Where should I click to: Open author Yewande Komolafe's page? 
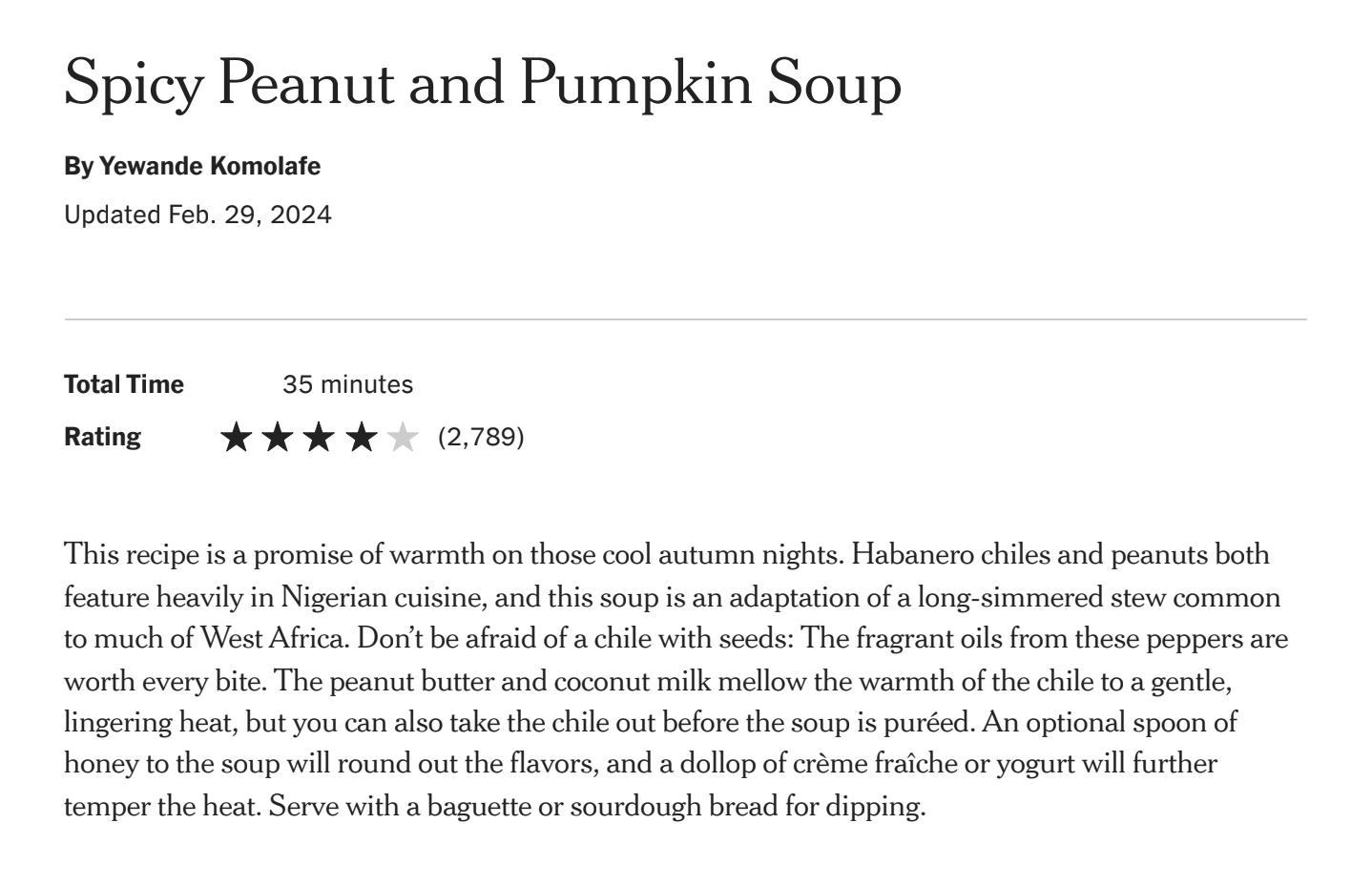[210, 166]
